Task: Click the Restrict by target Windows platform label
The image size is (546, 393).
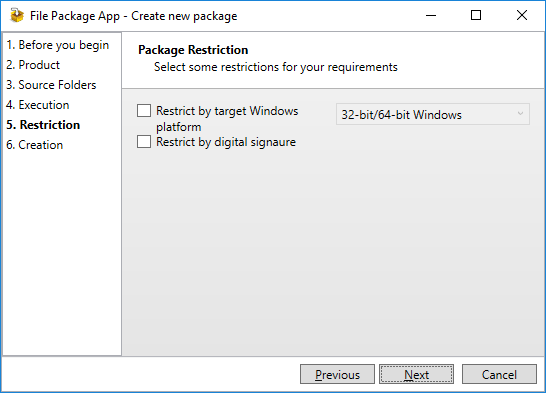Action: pos(227,119)
